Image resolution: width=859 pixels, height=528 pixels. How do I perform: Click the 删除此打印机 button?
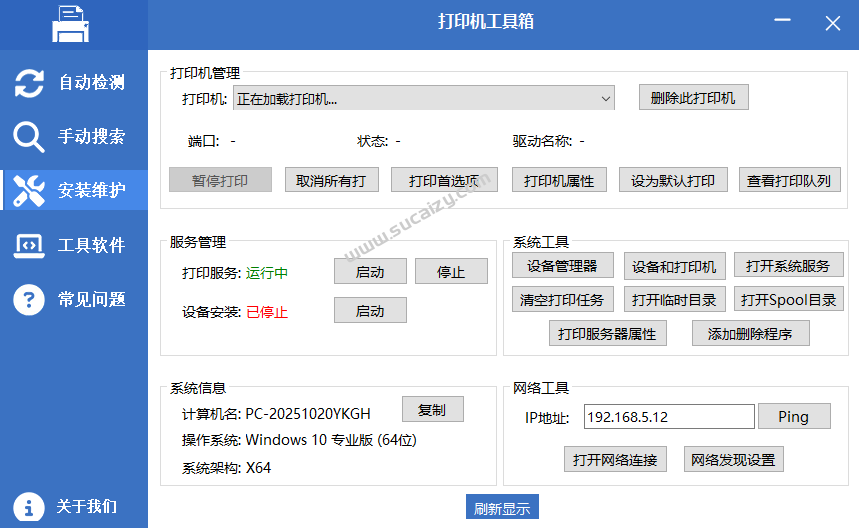(x=694, y=97)
